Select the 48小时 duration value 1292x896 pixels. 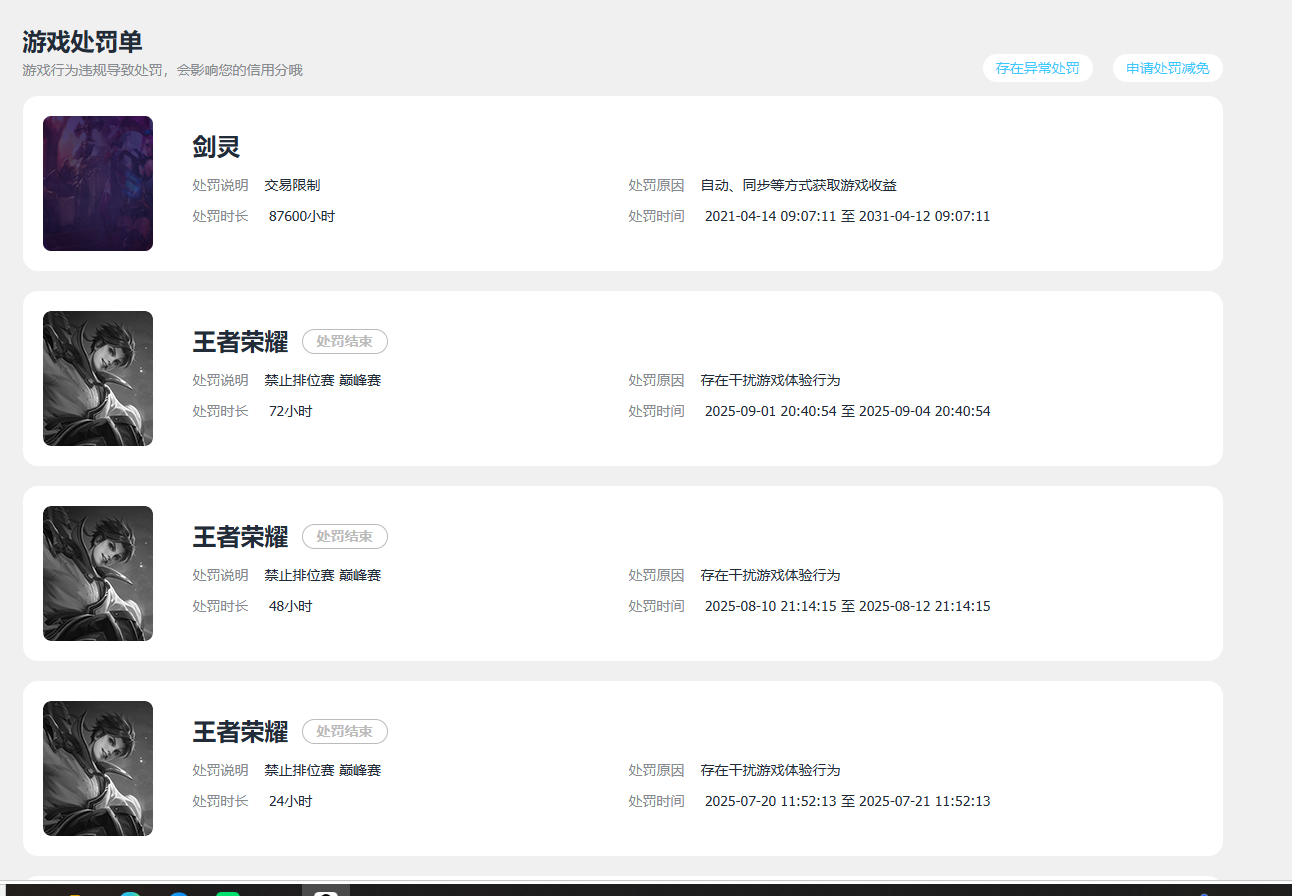[290, 606]
